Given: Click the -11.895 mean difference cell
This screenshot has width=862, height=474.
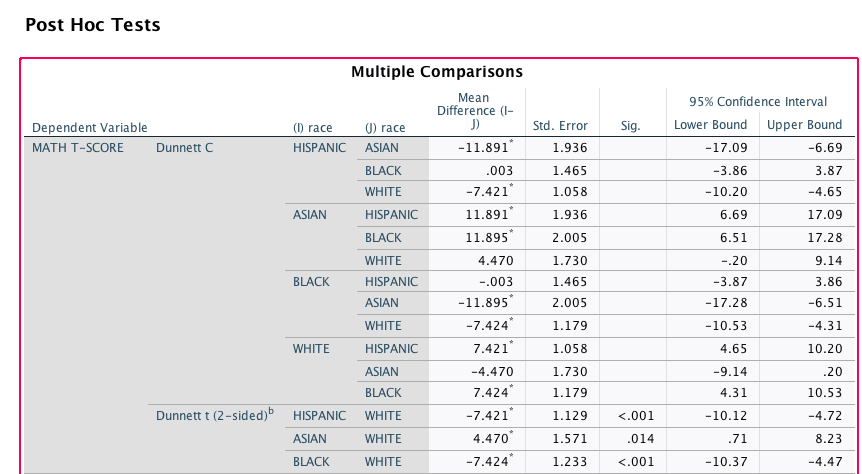Looking at the screenshot, I should click(486, 302).
